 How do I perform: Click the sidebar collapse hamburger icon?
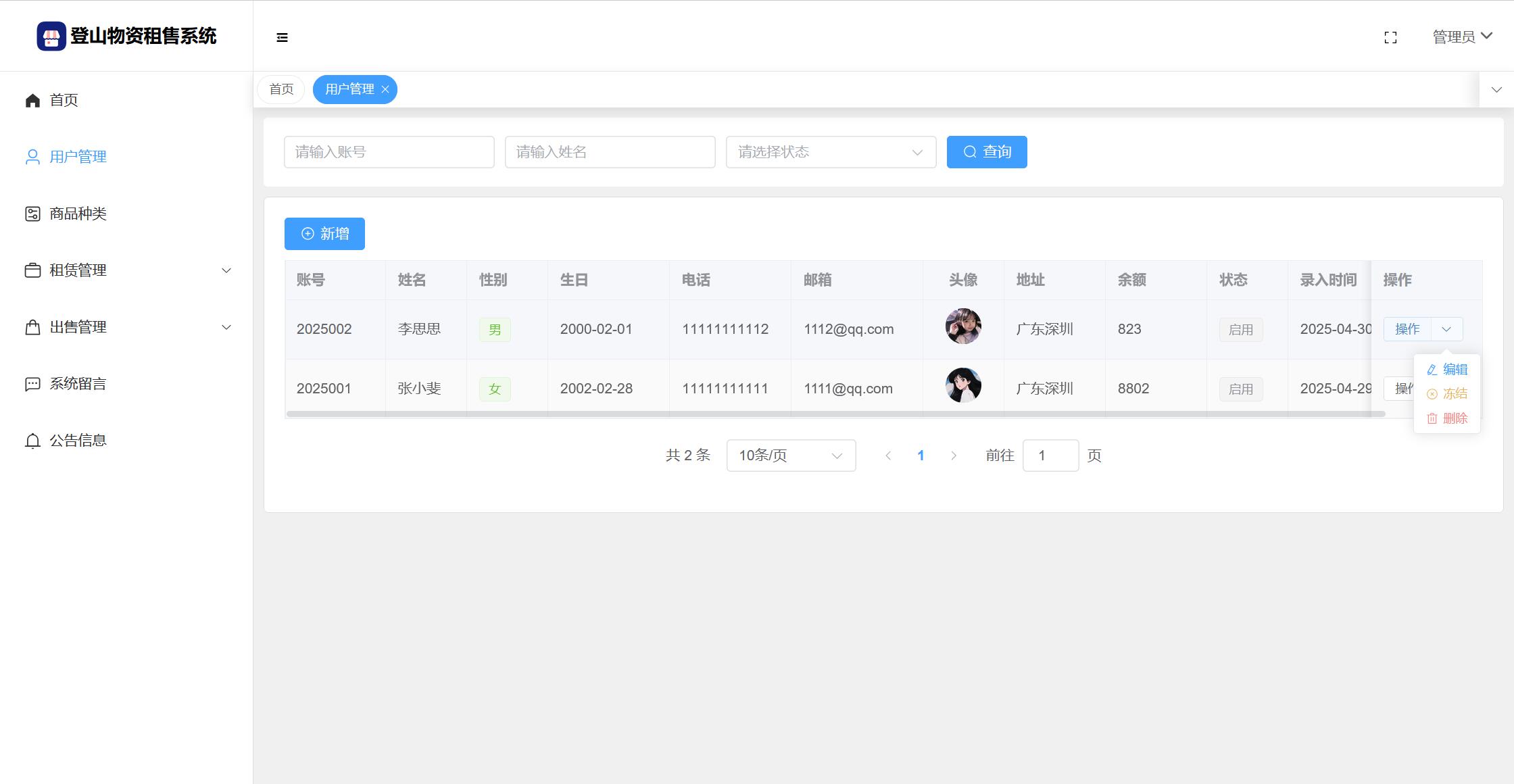click(x=283, y=38)
